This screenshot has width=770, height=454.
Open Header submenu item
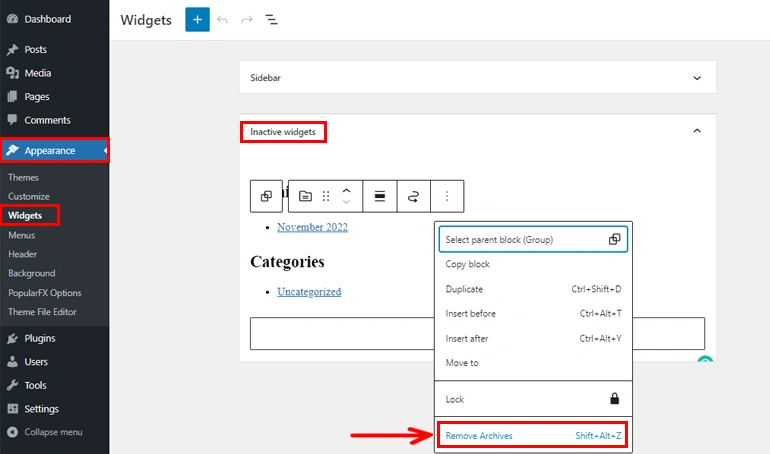[x=23, y=254]
